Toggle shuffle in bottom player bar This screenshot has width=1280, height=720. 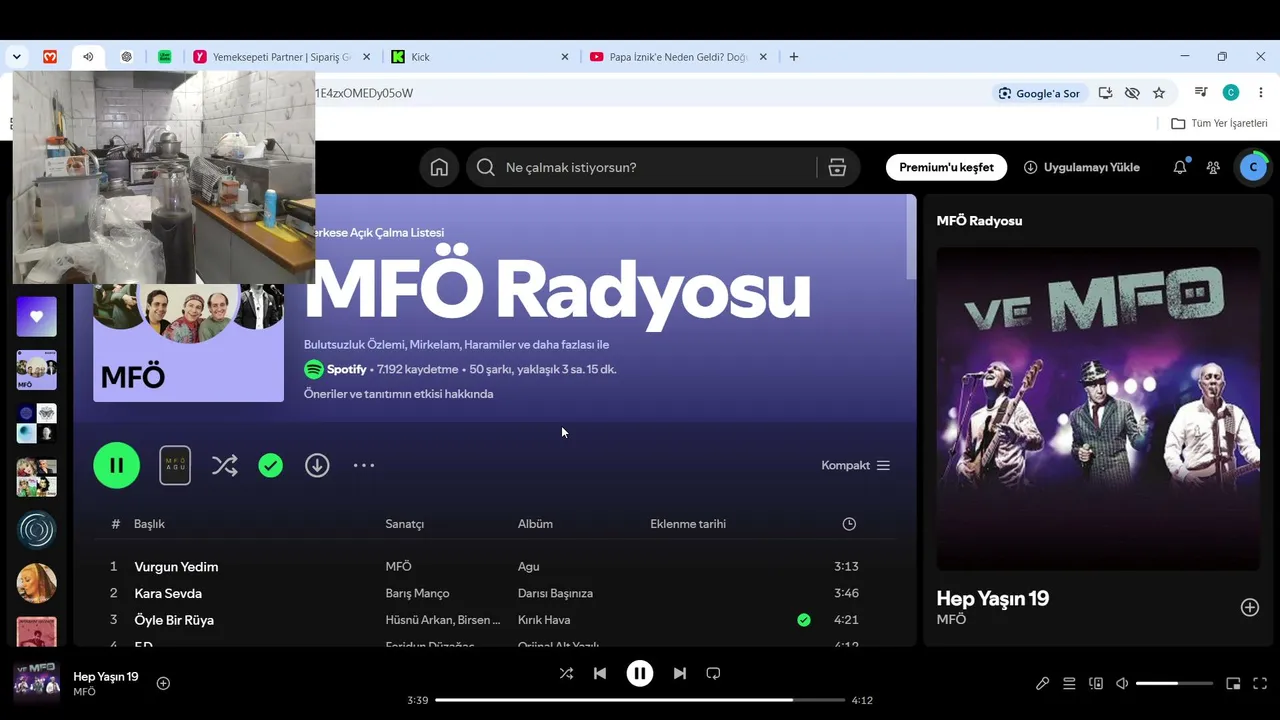tap(566, 673)
